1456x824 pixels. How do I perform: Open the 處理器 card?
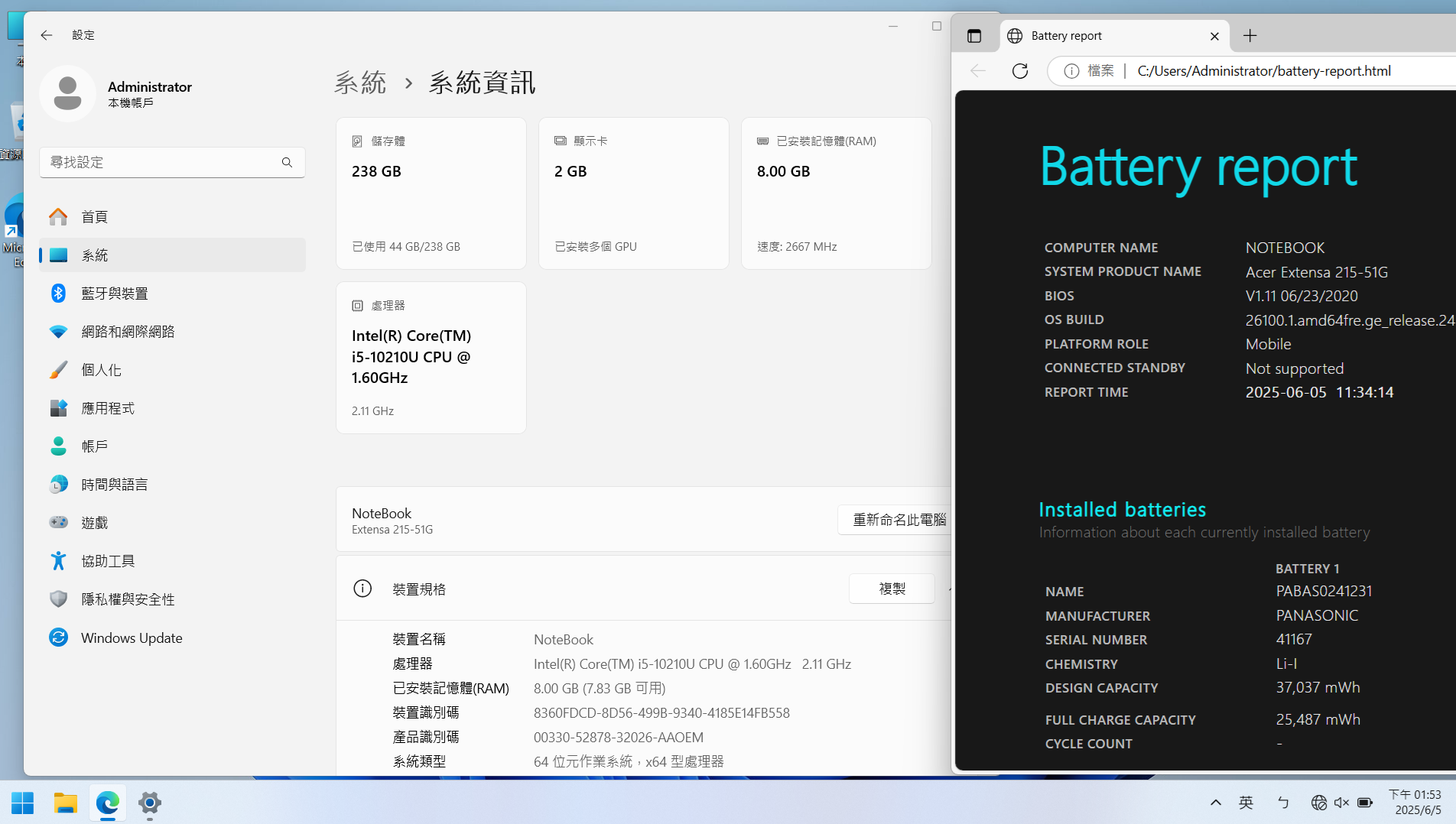(431, 358)
